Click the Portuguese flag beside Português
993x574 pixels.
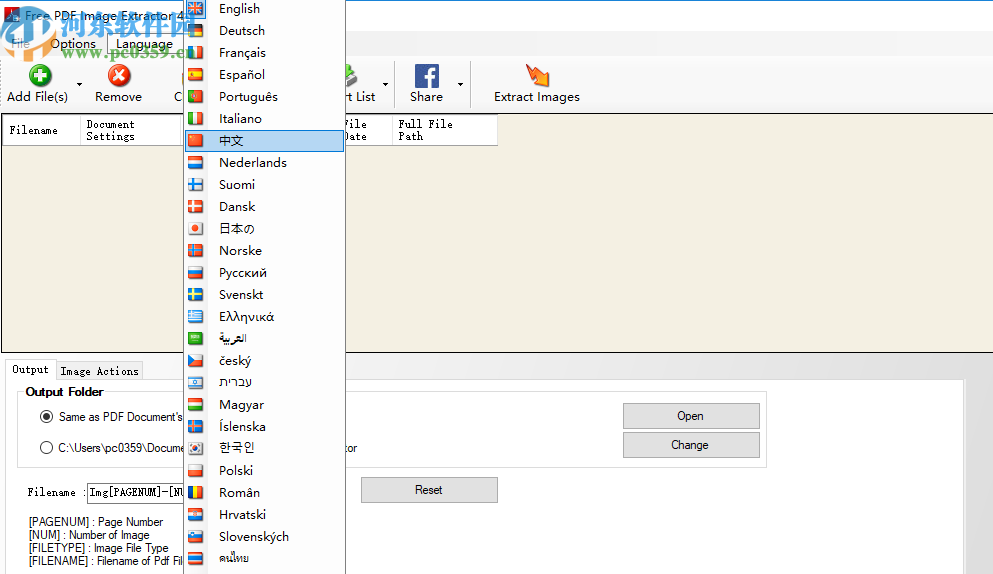[x=196, y=96]
